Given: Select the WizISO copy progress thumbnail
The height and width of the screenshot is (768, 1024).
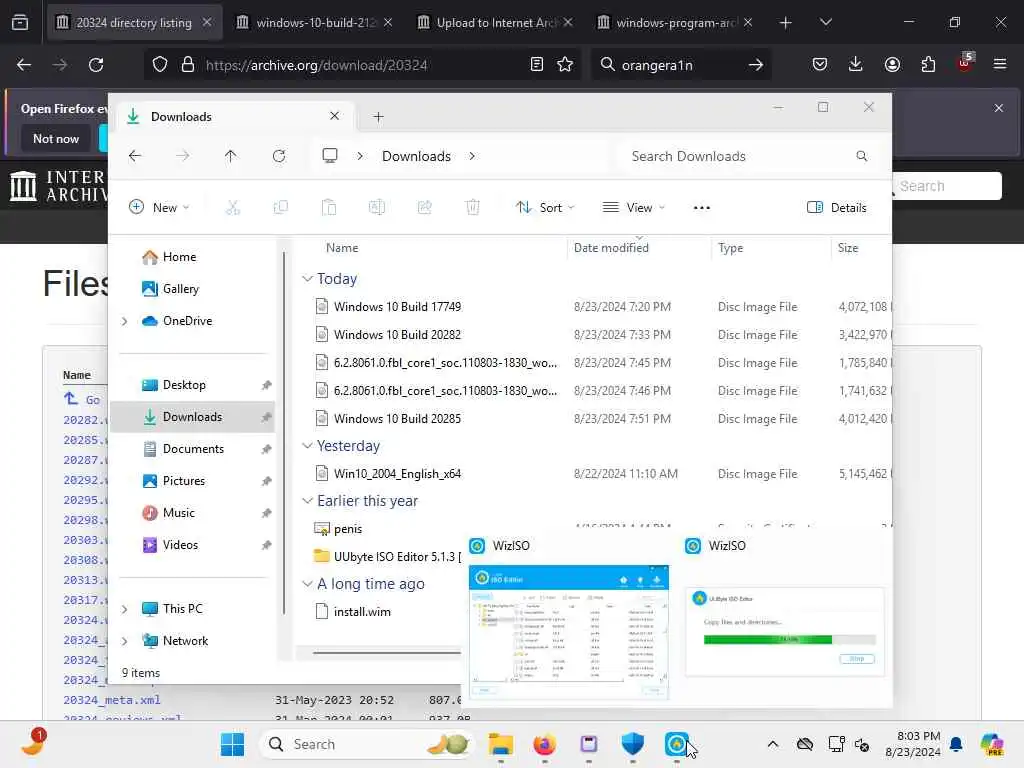Looking at the screenshot, I should click(x=784, y=632).
